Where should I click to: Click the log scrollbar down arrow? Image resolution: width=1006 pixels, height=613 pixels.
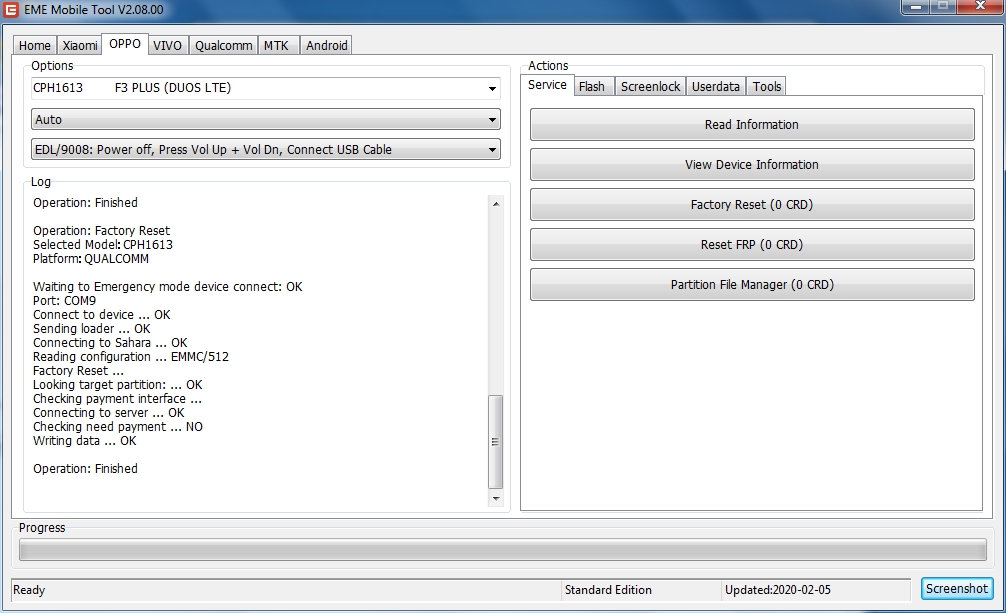tap(495, 499)
